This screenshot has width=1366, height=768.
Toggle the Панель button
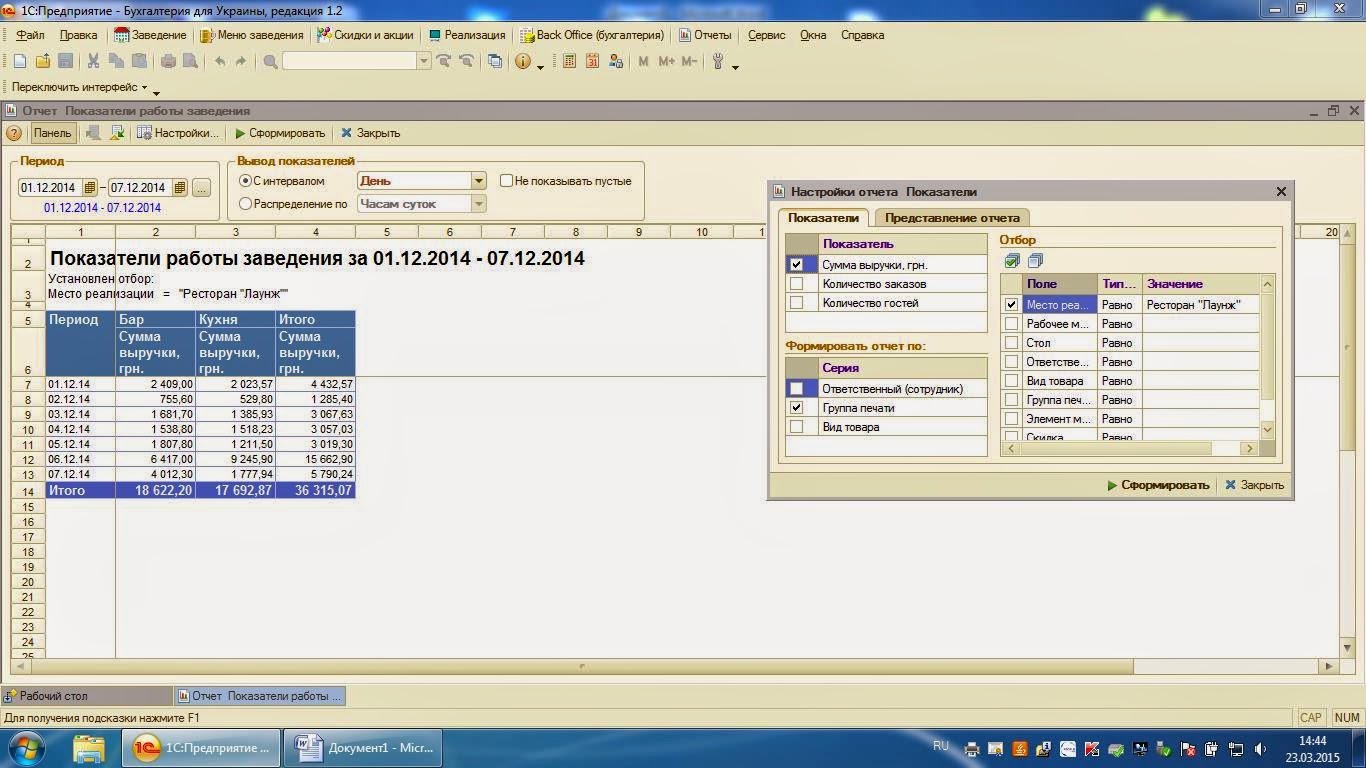52,133
